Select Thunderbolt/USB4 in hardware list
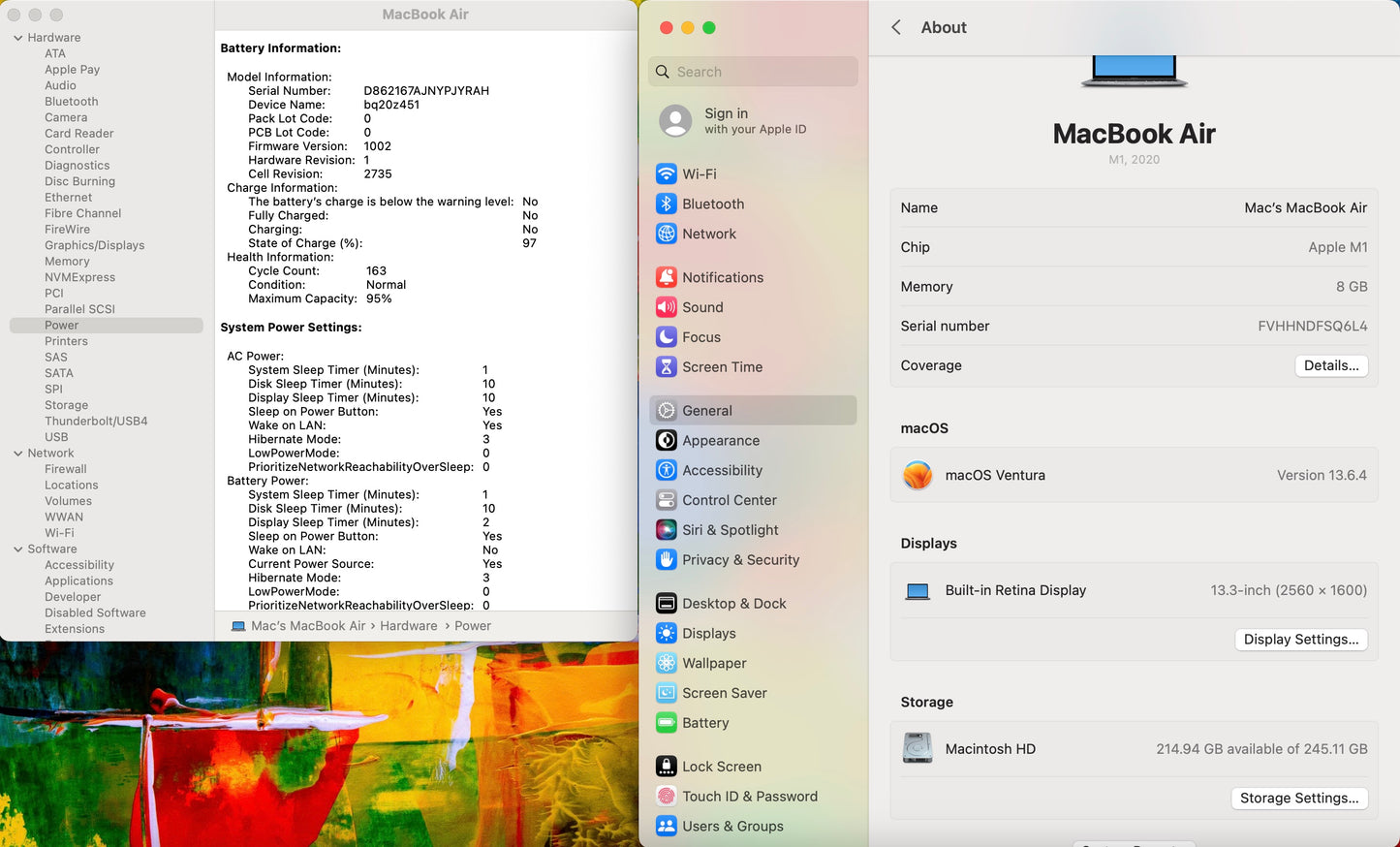1400x847 pixels. pos(96,422)
